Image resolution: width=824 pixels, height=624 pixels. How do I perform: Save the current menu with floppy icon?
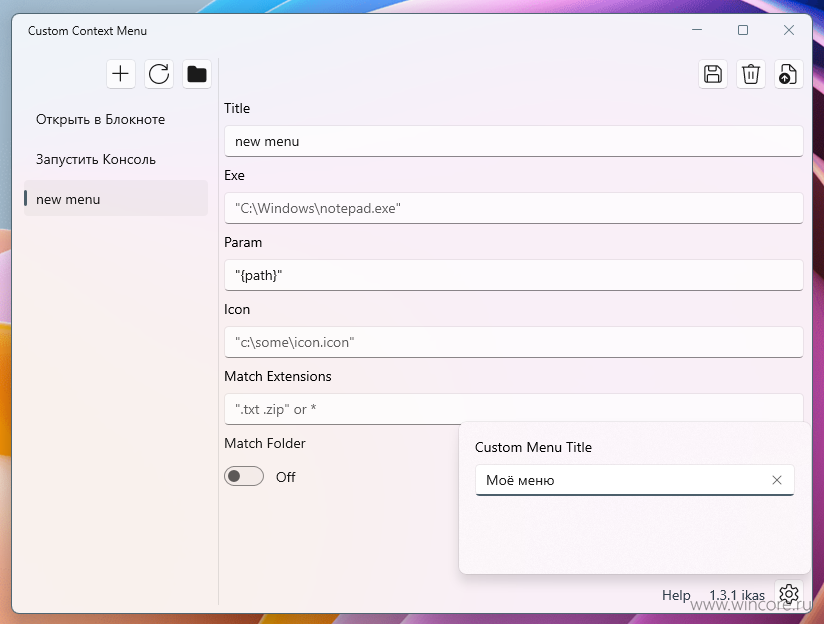[x=713, y=74]
